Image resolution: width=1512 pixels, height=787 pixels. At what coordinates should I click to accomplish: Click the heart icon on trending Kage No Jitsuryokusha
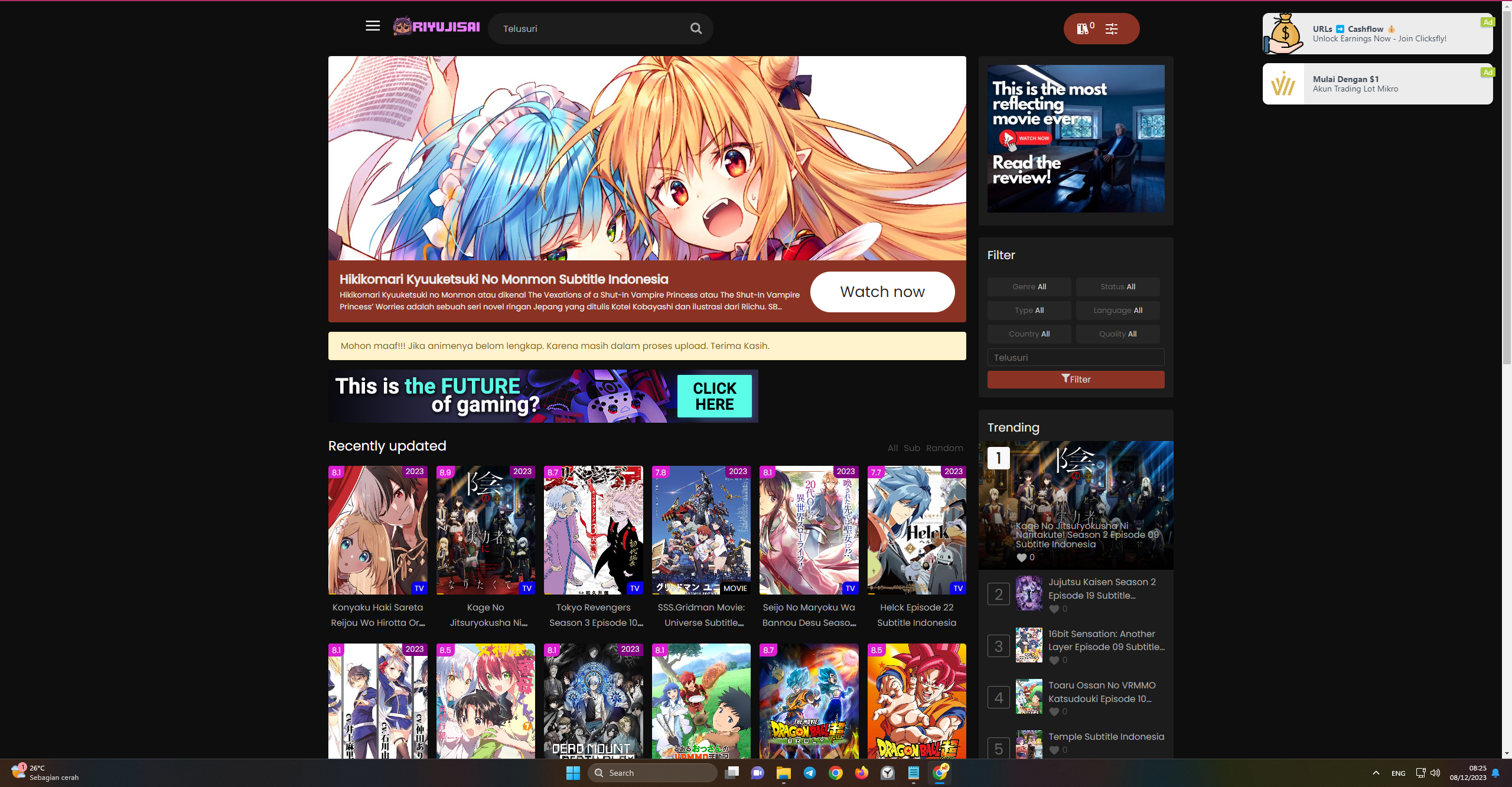(x=1022, y=557)
